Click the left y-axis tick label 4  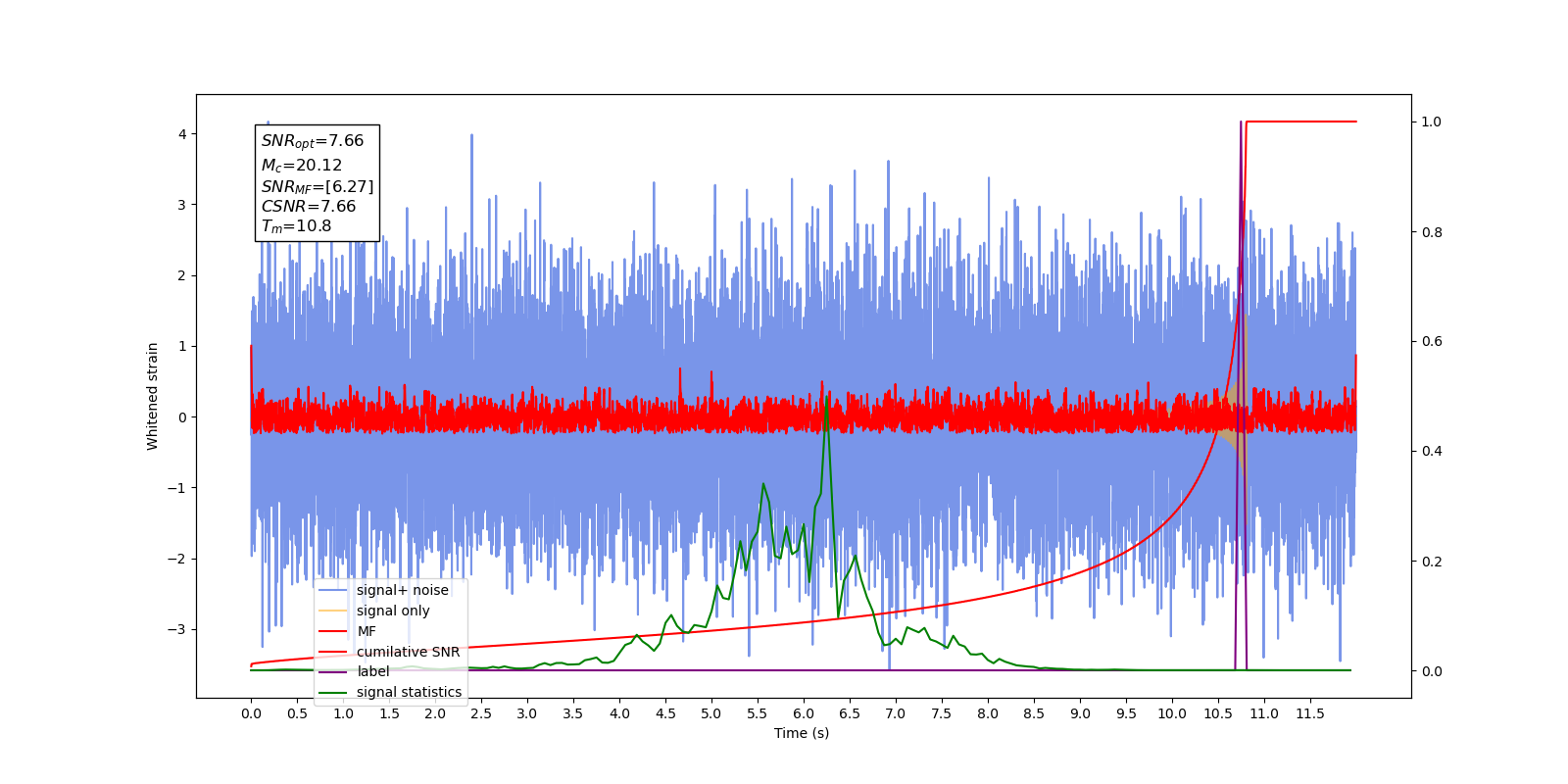click(182, 134)
